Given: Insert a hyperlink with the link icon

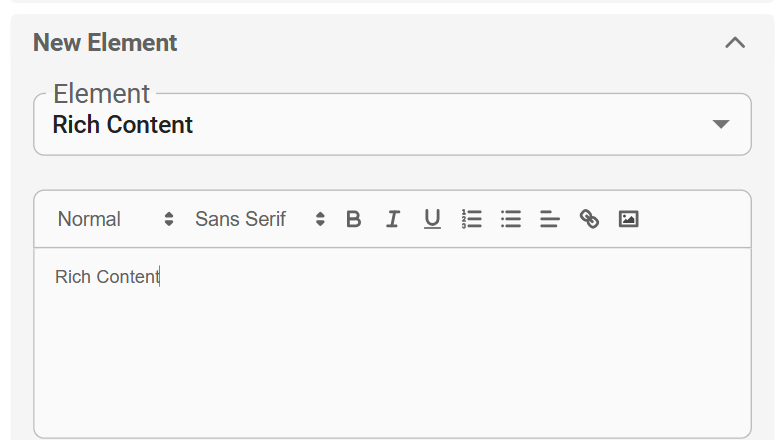Looking at the screenshot, I should click(x=589, y=219).
